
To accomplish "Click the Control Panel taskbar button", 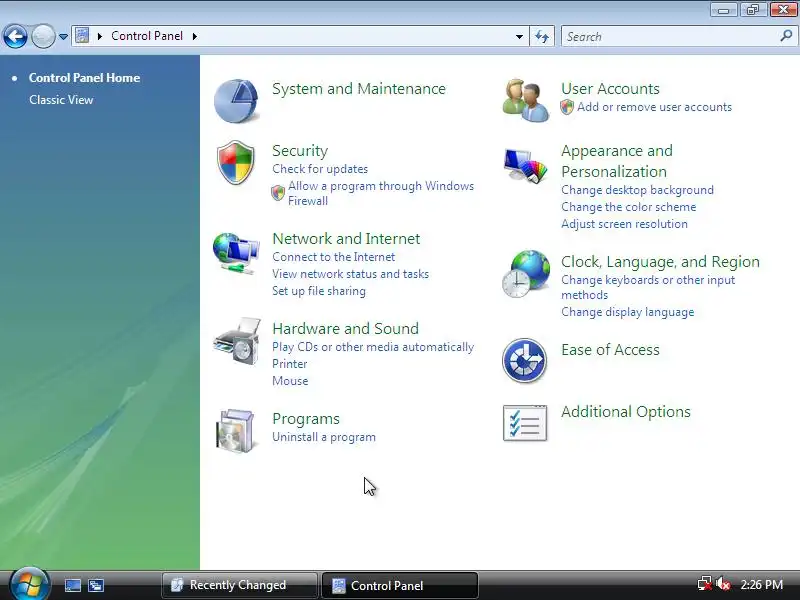I will click(399, 585).
